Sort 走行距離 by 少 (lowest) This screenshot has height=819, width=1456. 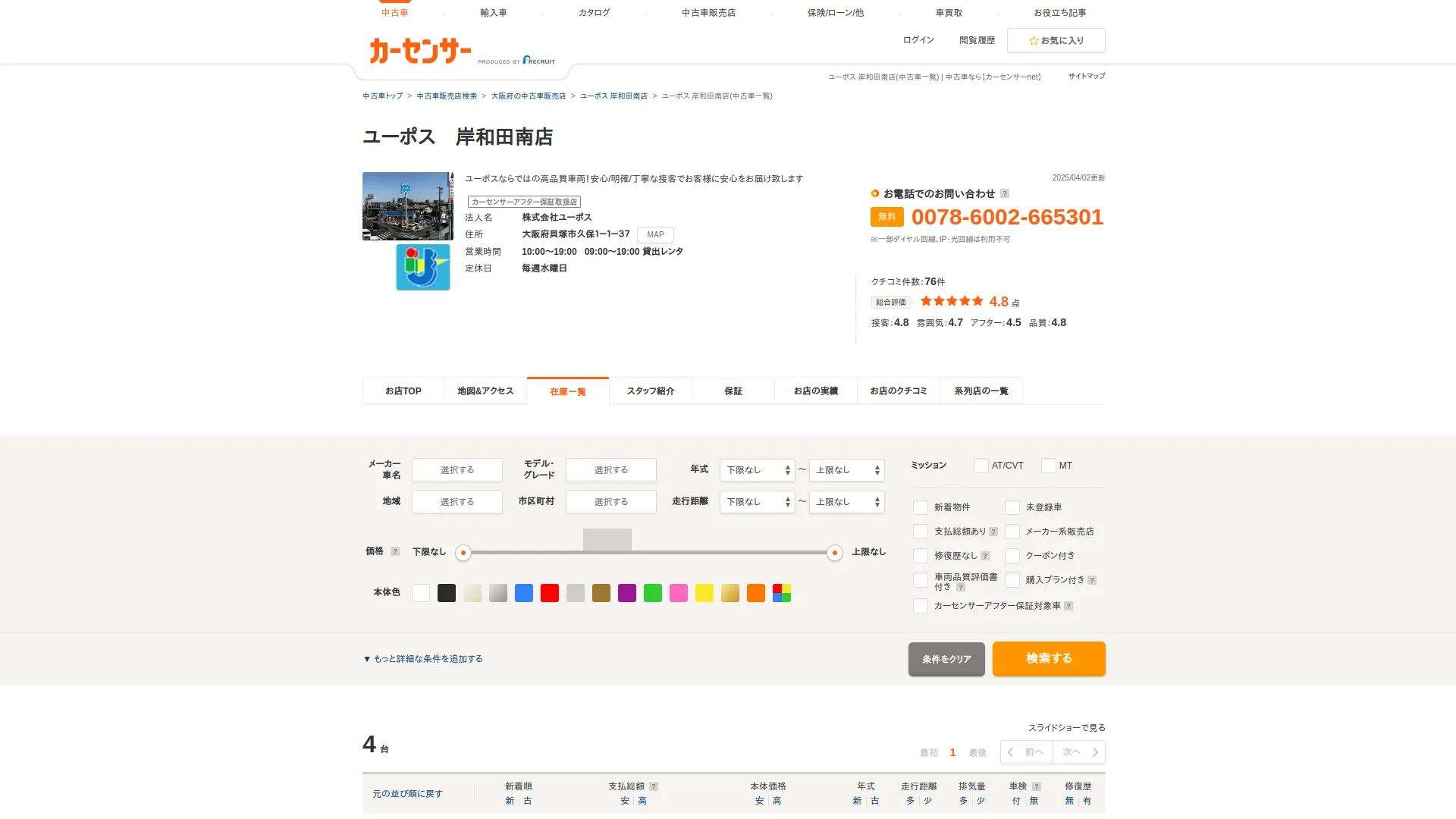pyautogui.click(x=927, y=801)
